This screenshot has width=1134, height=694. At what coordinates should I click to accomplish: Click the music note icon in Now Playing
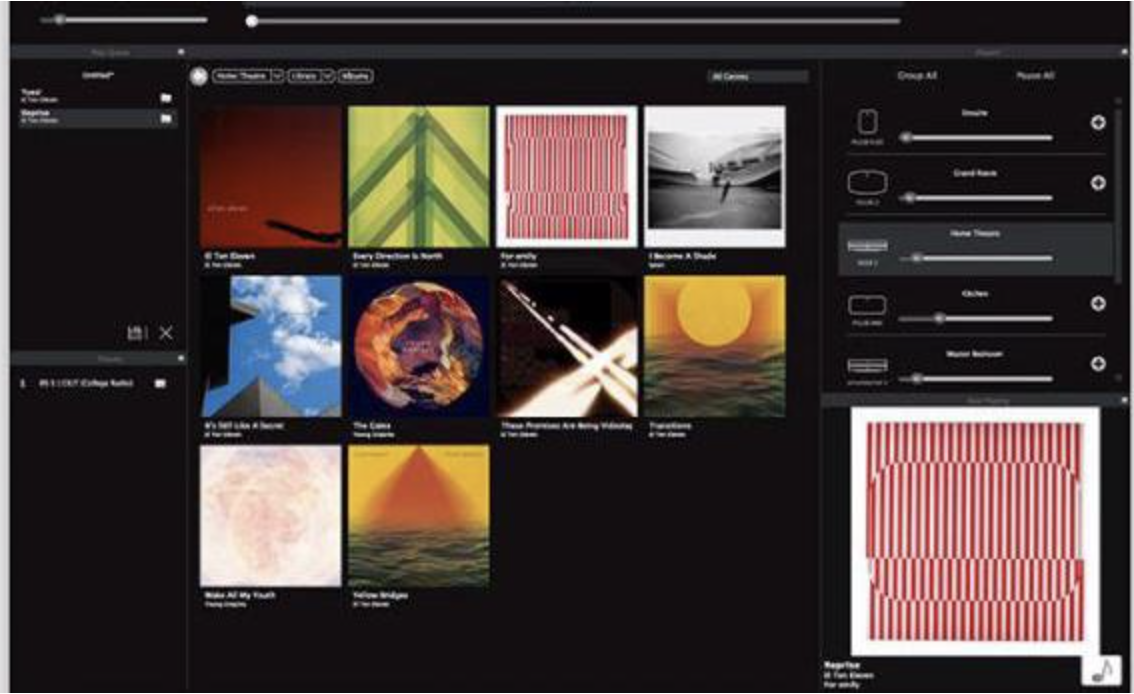click(1100, 669)
